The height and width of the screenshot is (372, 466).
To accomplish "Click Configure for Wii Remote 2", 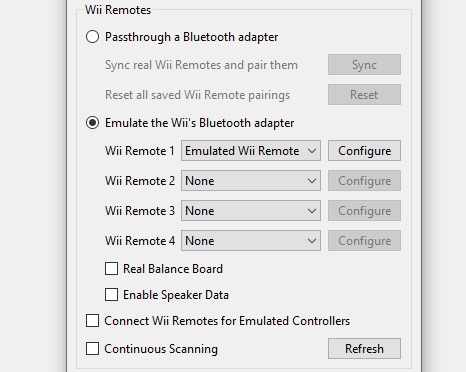I will click(364, 181).
